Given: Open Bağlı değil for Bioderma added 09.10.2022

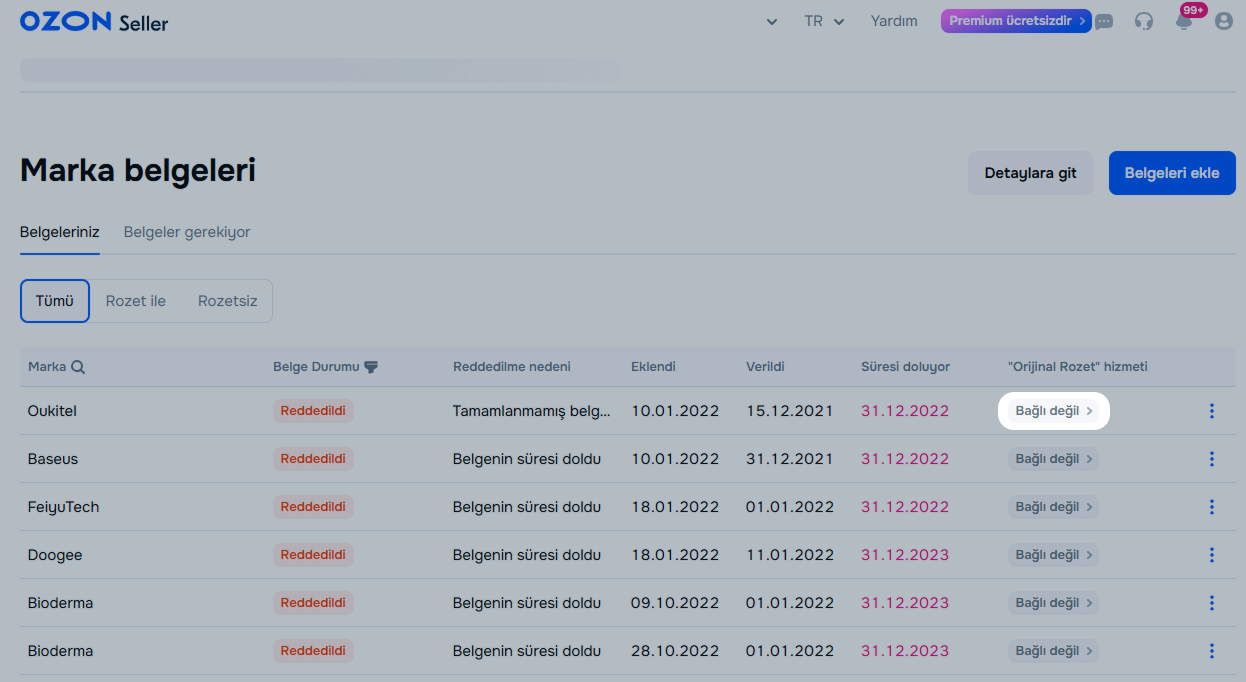Looking at the screenshot, I should 1053,603.
